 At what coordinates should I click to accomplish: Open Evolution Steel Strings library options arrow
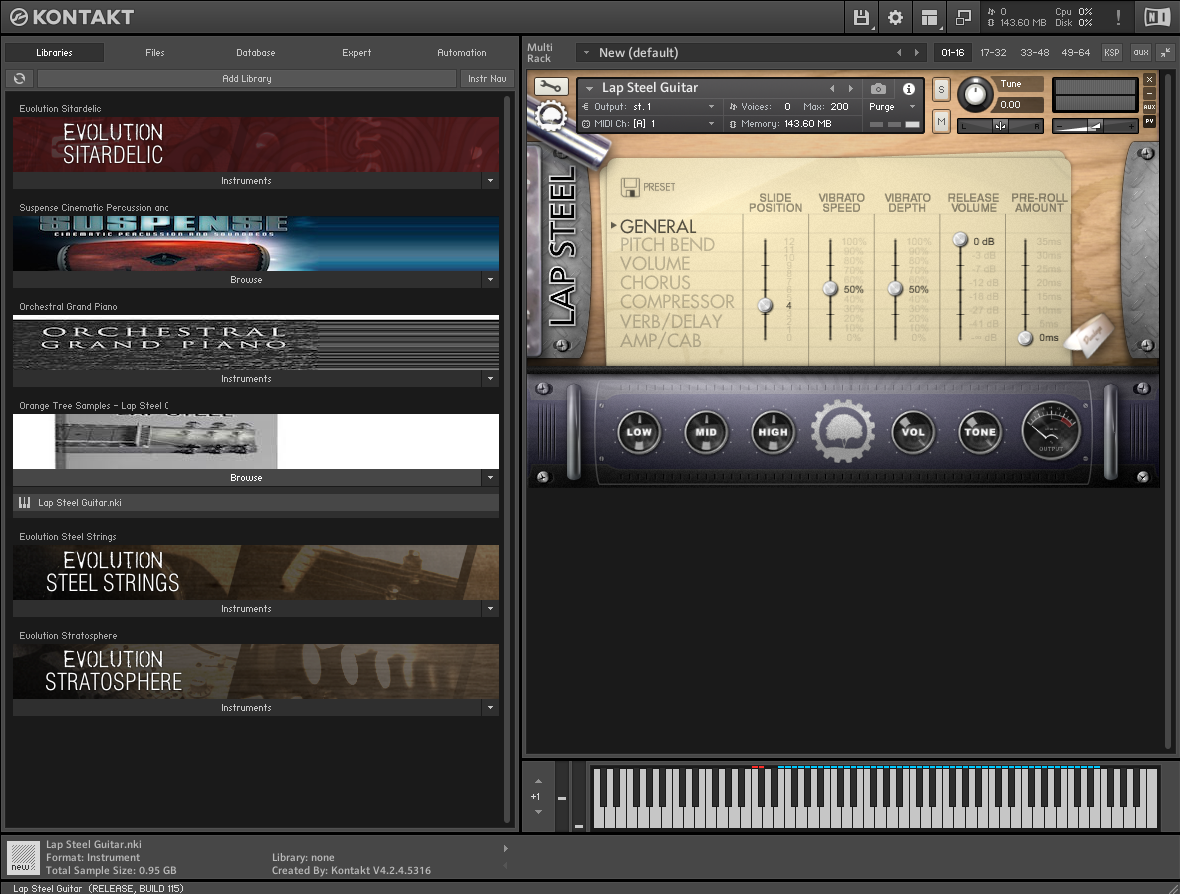491,608
